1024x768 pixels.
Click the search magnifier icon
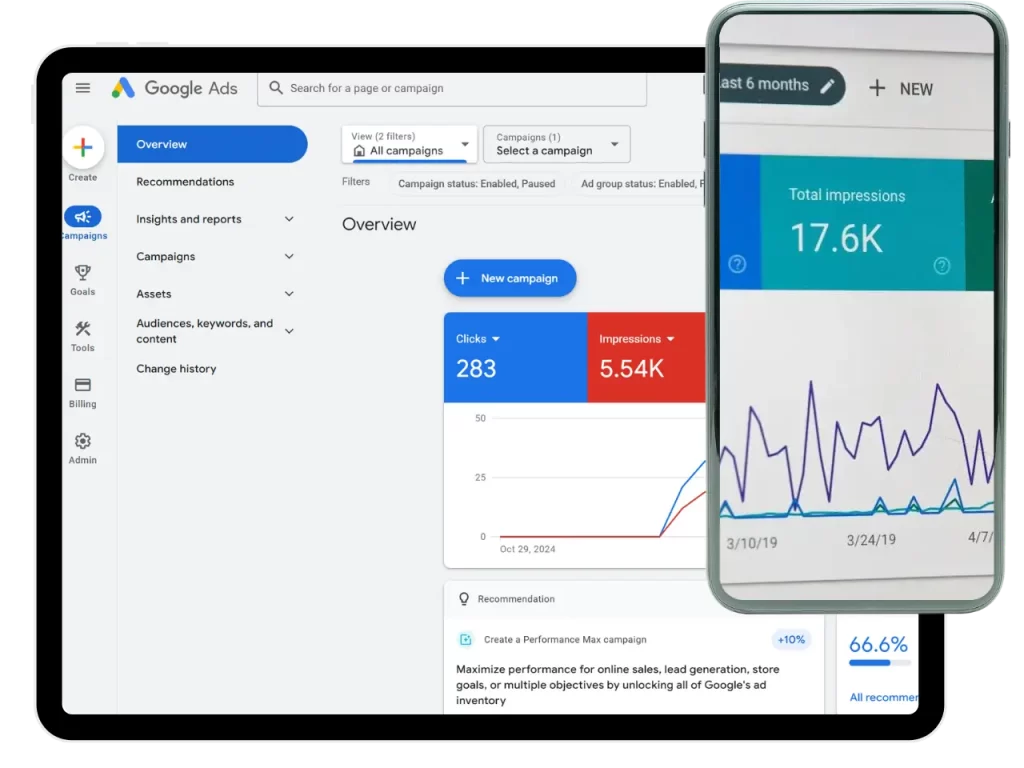click(x=276, y=88)
